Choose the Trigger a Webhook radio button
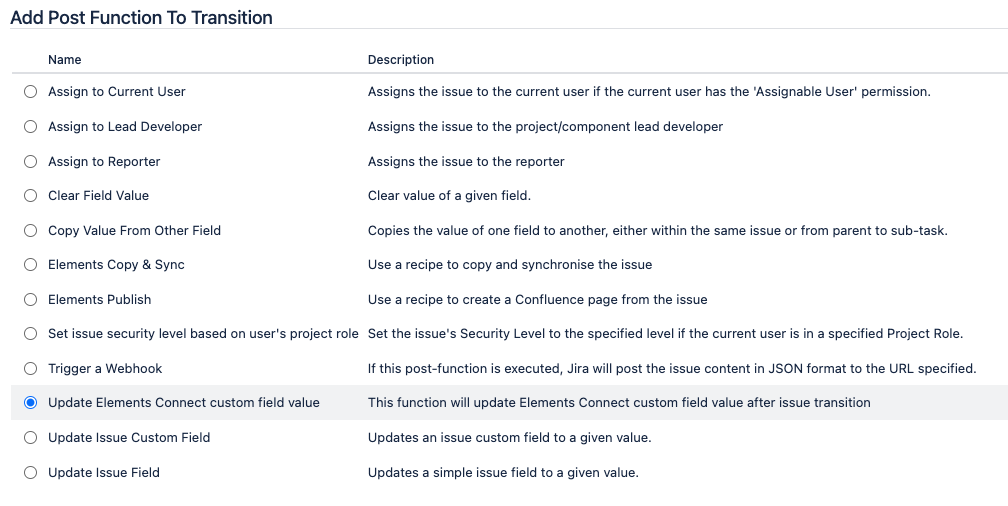This screenshot has width=1008, height=506. point(30,369)
